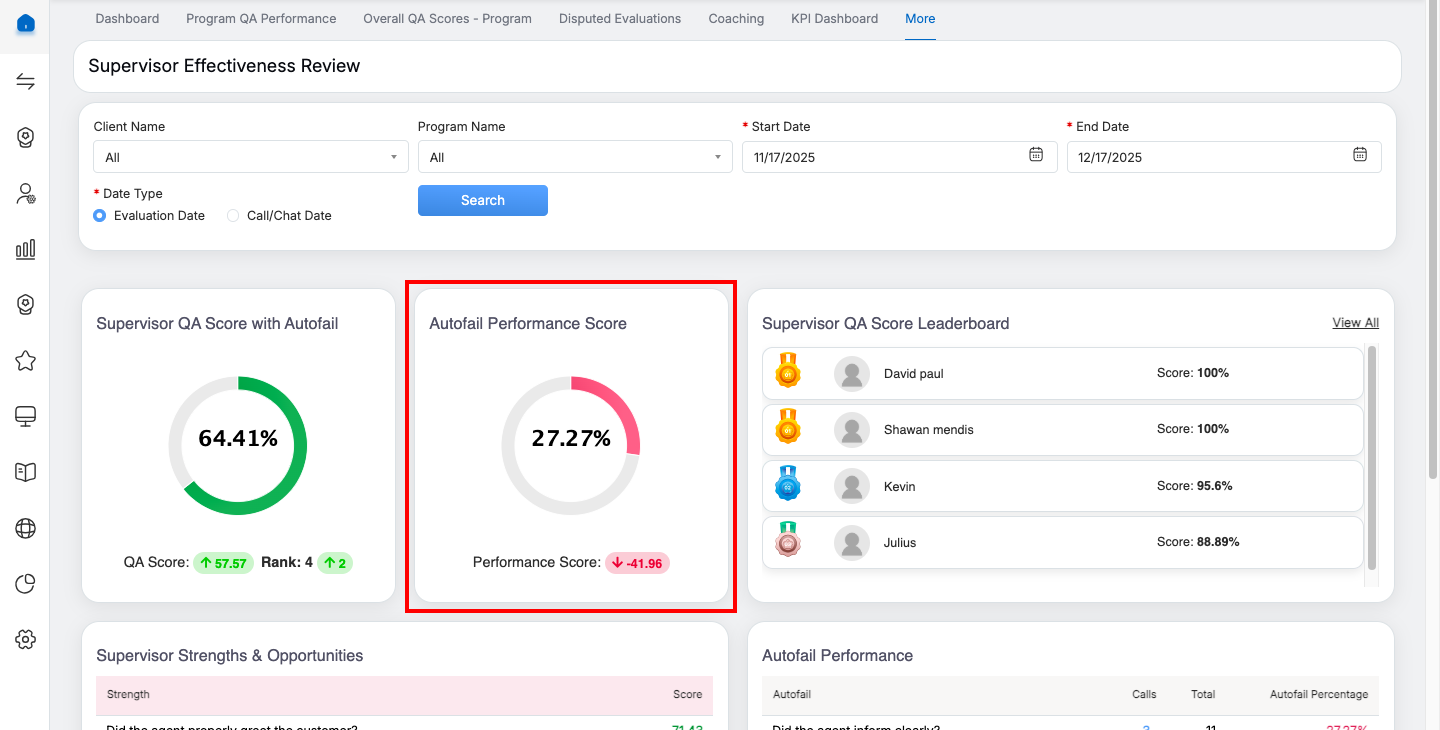Click the home icon in sidebar
The image size is (1440, 730).
coord(26,24)
